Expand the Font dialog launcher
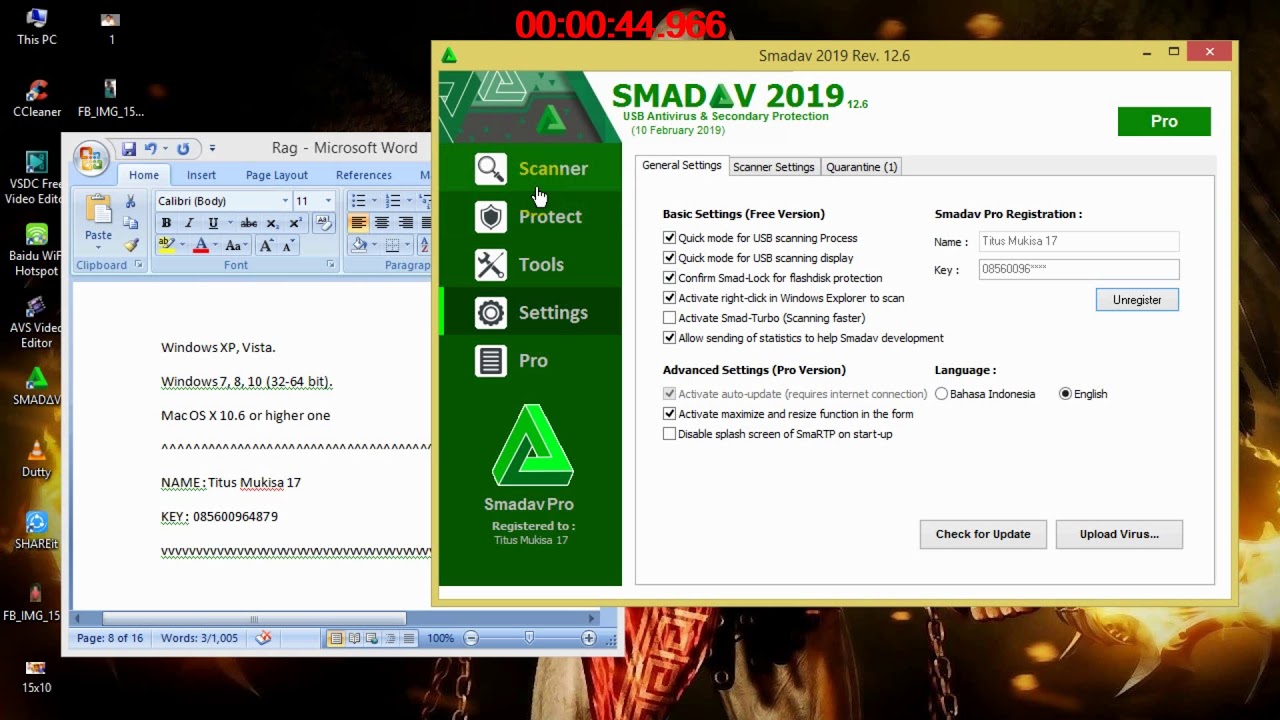 pos(330,265)
